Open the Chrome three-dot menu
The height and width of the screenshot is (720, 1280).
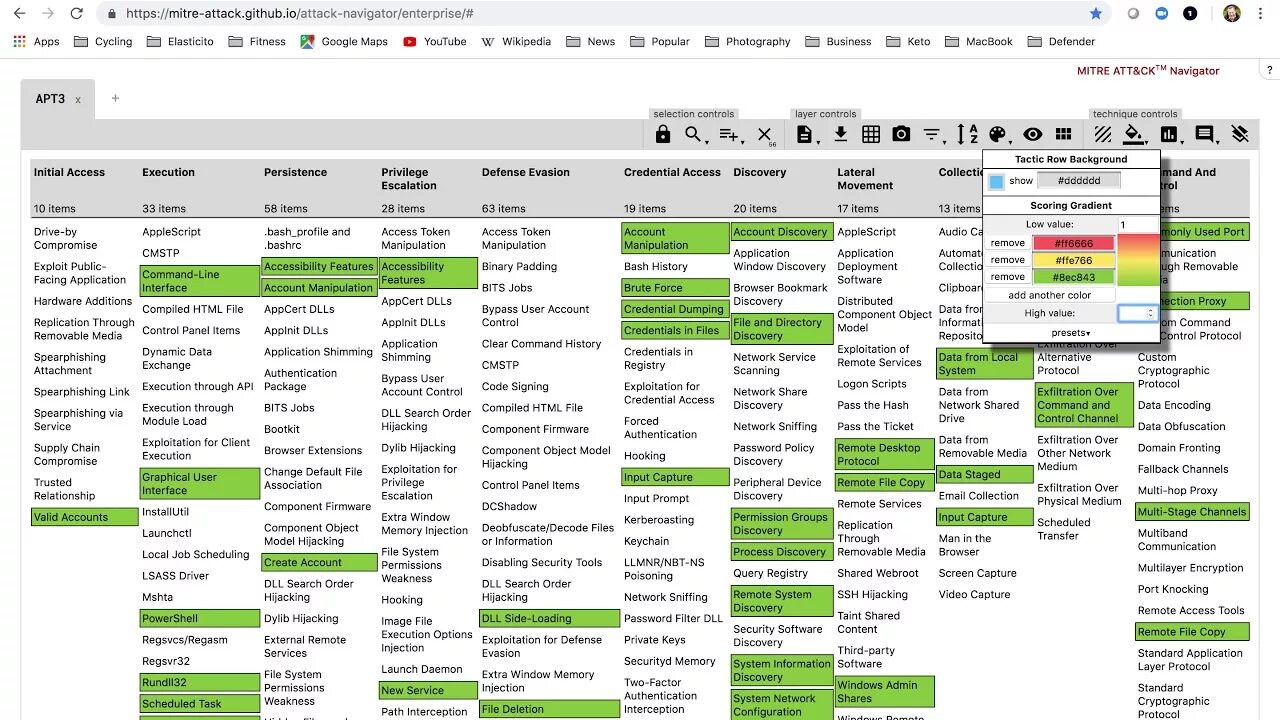click(1262, 14)
